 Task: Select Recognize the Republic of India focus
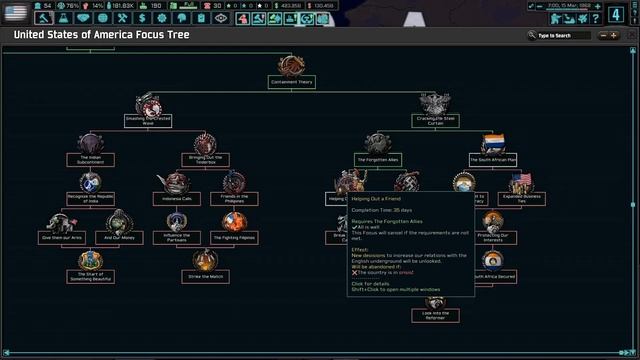point(91,199)
